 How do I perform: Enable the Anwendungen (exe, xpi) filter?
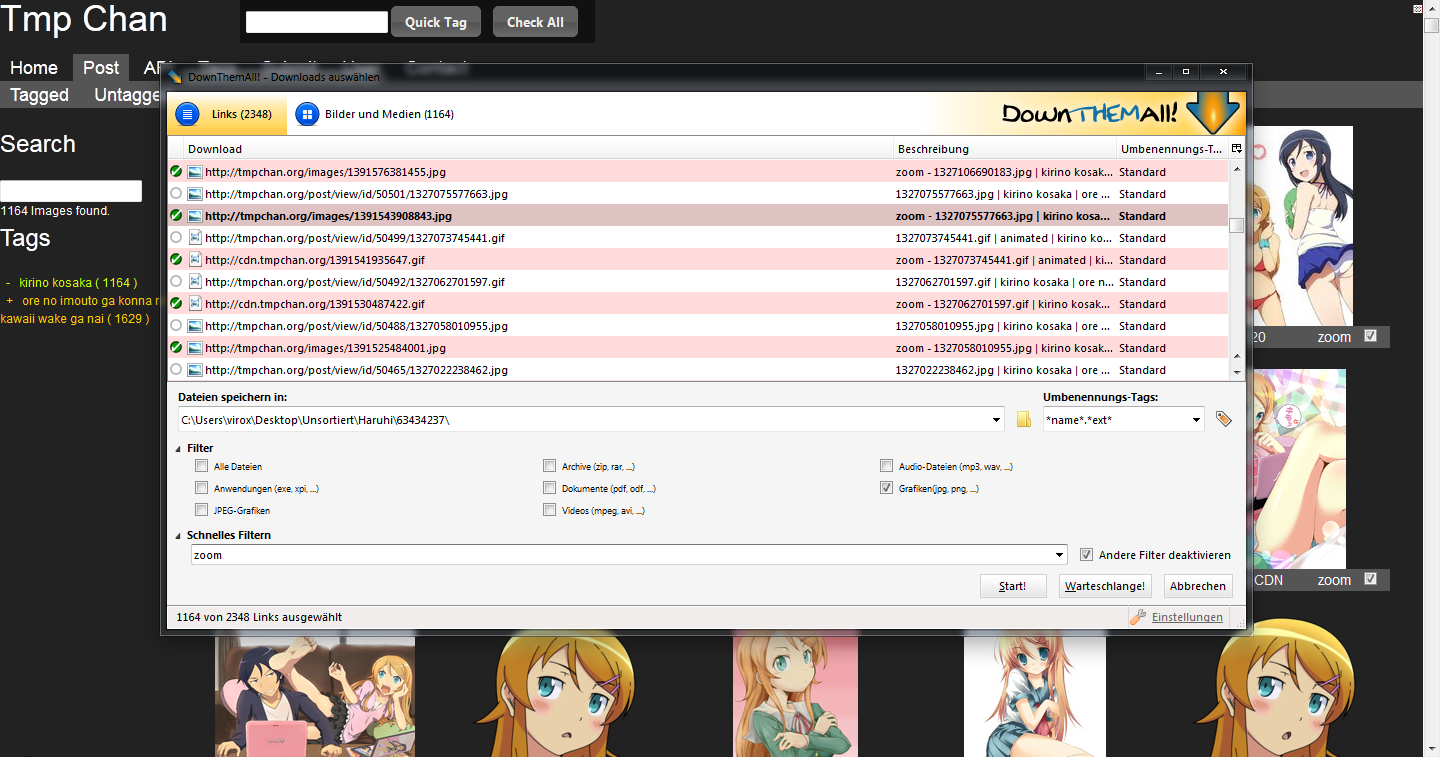click(201, 488)
